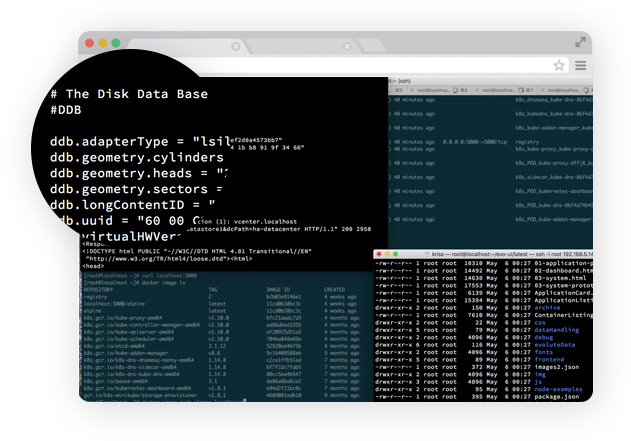Viewport: 631px width, 441px height.
Task: Click the '# The Disk Data Base' heading line
Action: point(129,94)
